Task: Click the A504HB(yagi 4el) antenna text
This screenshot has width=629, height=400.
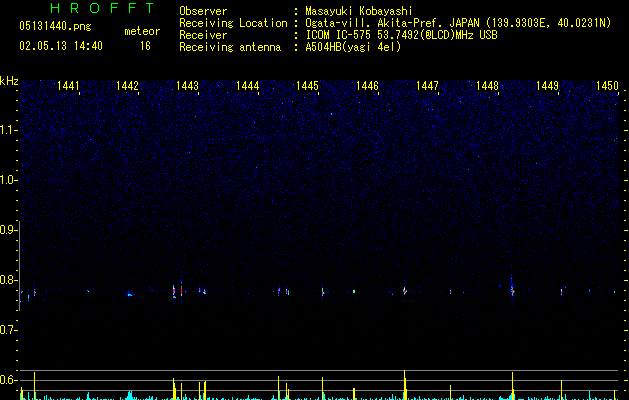Action: pyautogui.click(x=353, y=47)
